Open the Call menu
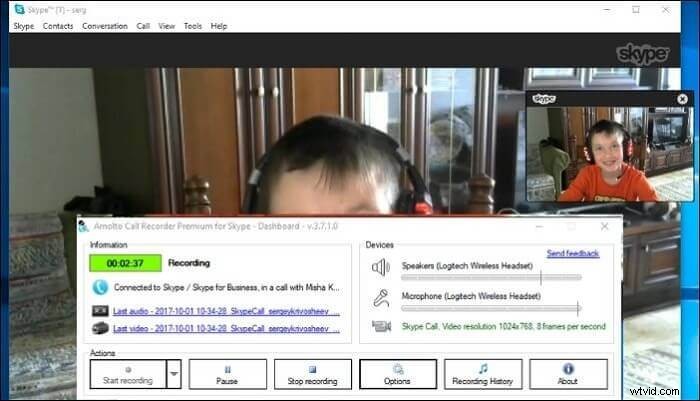 pyautogui.click(x=143, y=26)
